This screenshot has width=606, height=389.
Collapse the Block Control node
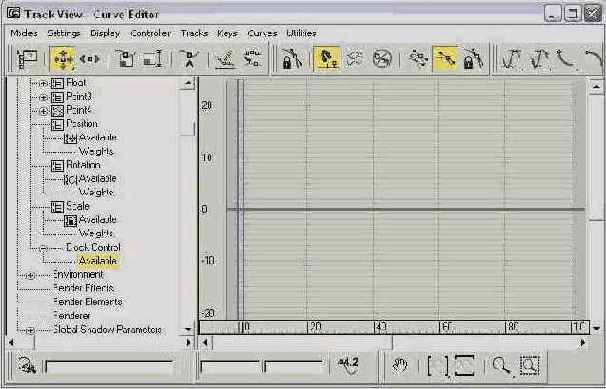(x=43, y=248)
